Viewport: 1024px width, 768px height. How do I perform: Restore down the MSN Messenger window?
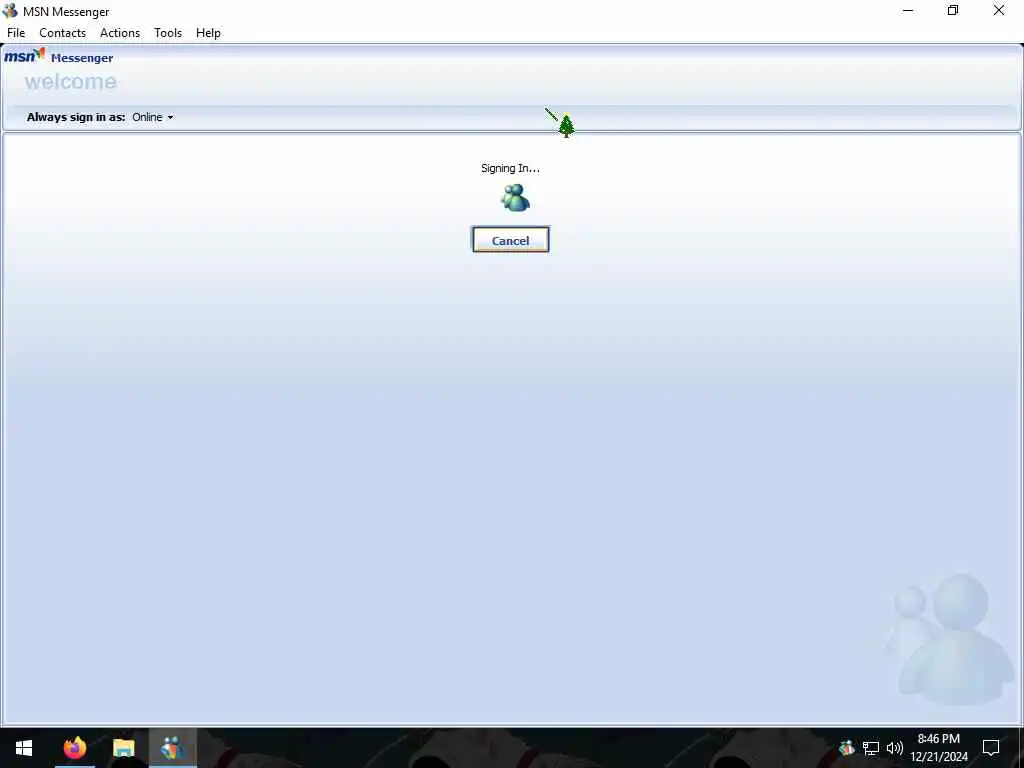953,10
